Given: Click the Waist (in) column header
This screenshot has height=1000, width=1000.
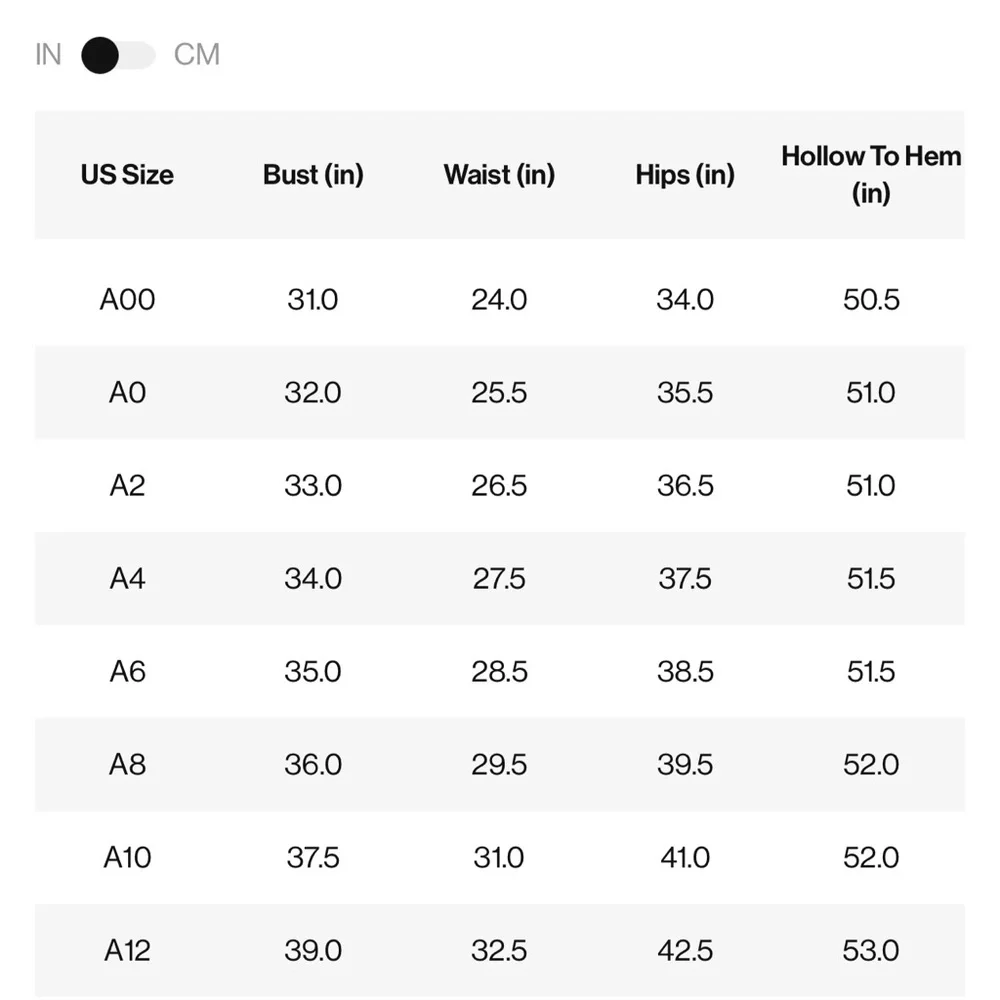Looking at the screenshot, I should (x=499, y=175).
